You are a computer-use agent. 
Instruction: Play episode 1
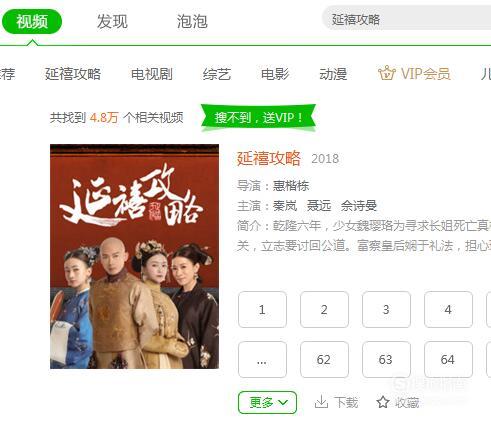[262, 310]
